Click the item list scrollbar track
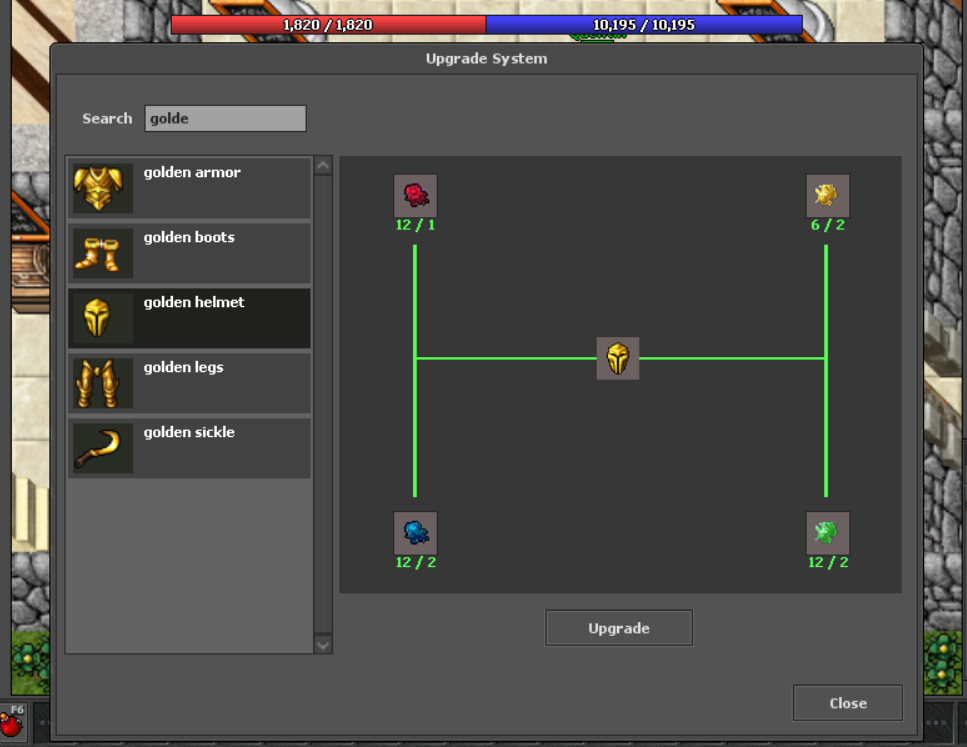 [x=323, y=405]
